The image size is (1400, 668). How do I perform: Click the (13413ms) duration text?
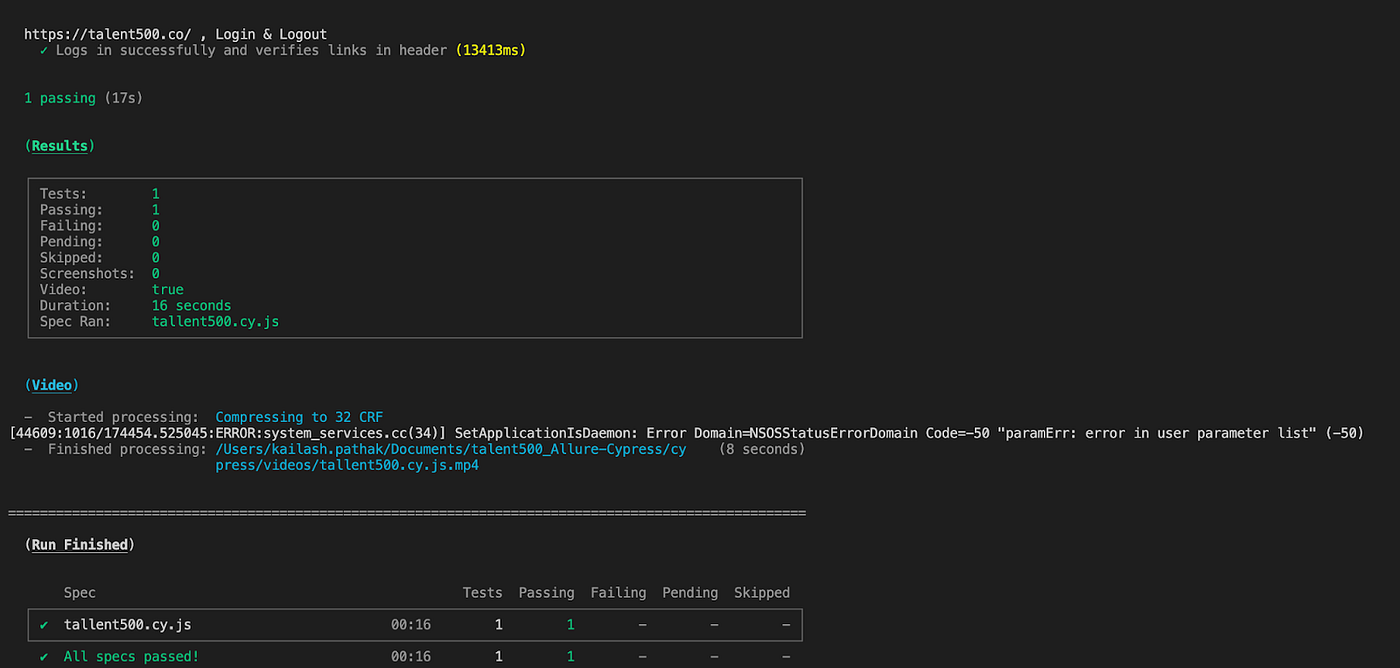point(491,50)
